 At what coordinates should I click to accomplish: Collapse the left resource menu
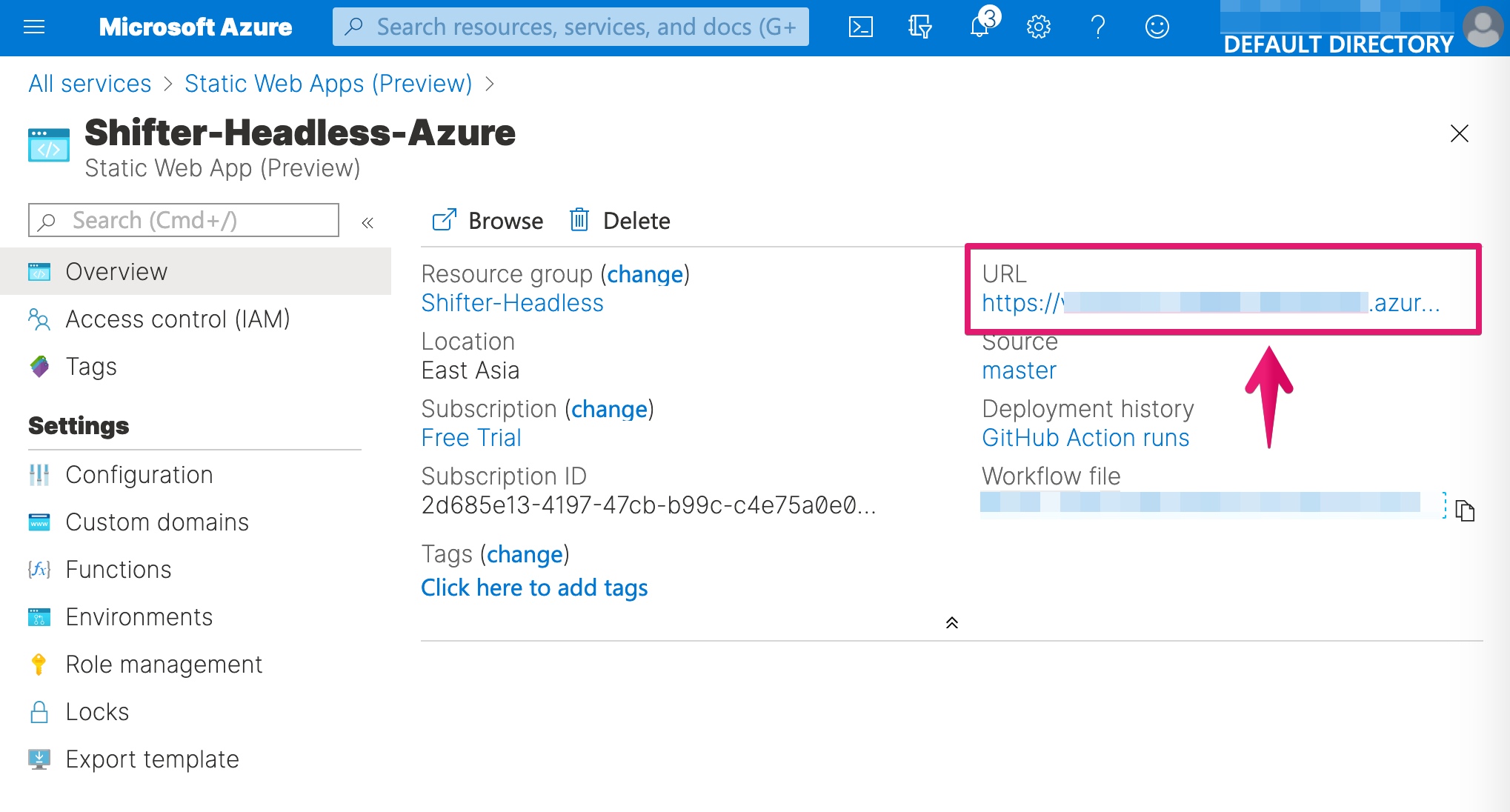point(367,222)
